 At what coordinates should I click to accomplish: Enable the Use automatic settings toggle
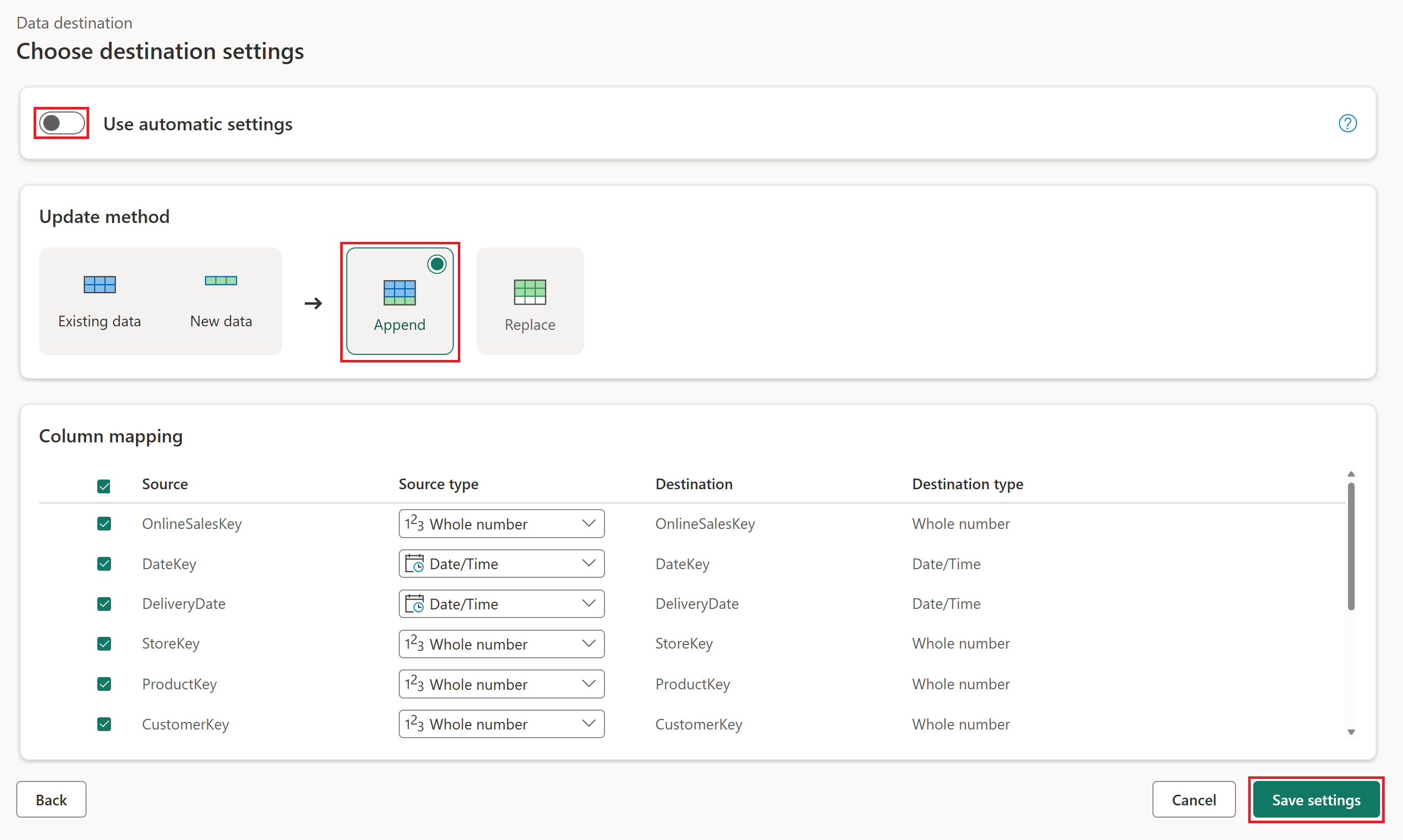[61, 122]
